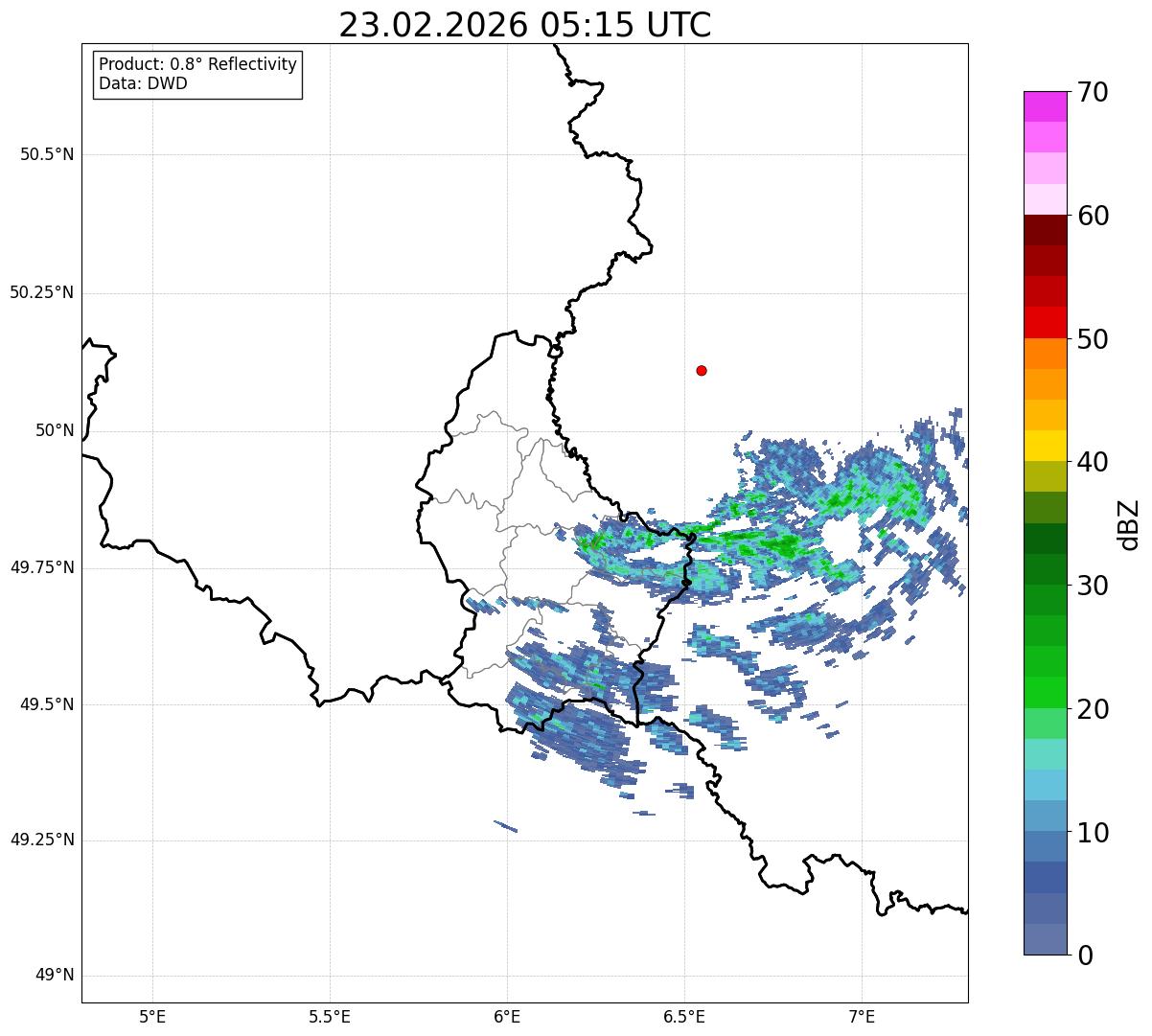Click the orange colorbar segment above 50
The height and width of the screenshot is (1036, 1152).
1045,354
